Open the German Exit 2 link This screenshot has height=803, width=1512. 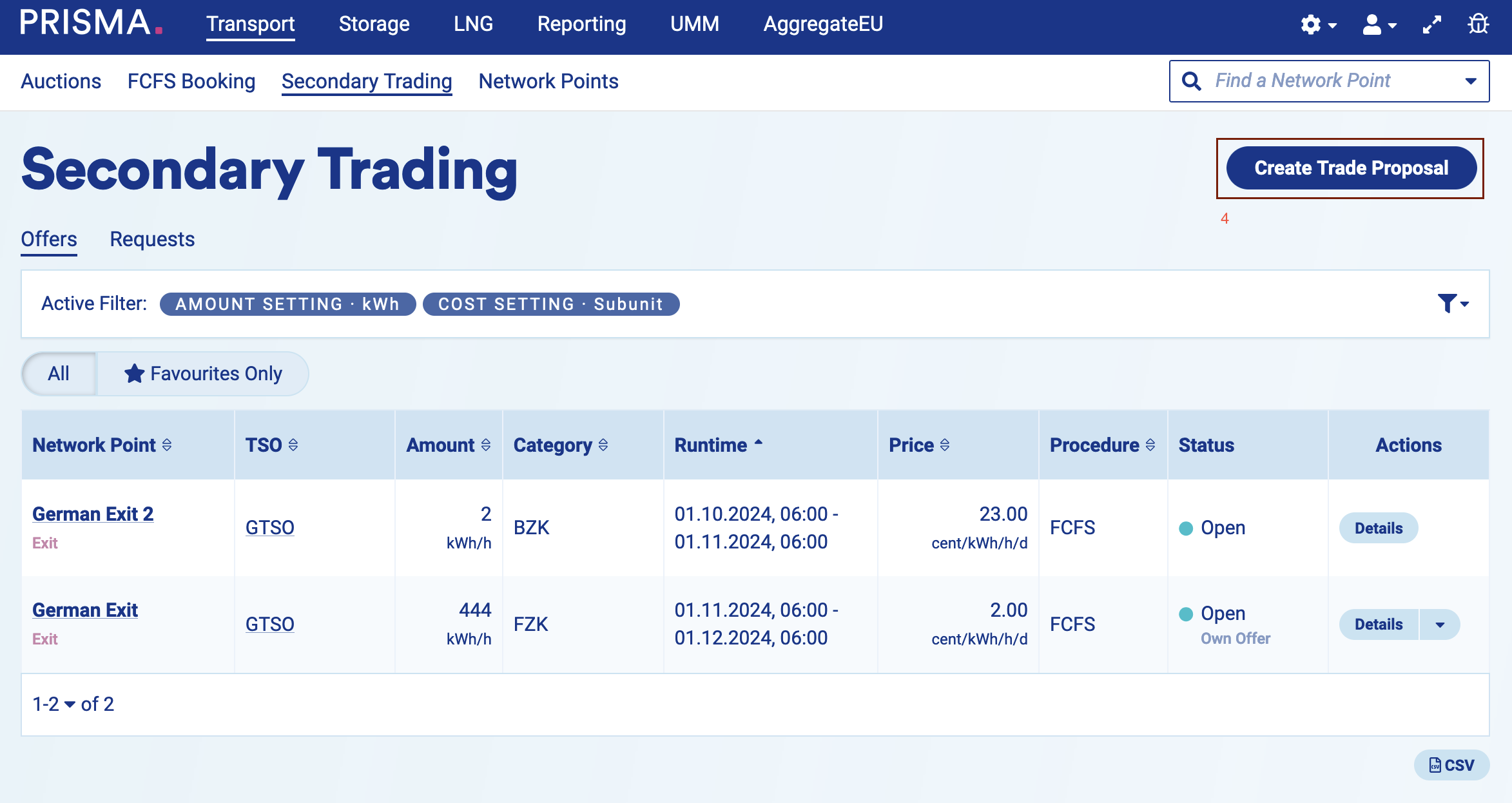93,514
